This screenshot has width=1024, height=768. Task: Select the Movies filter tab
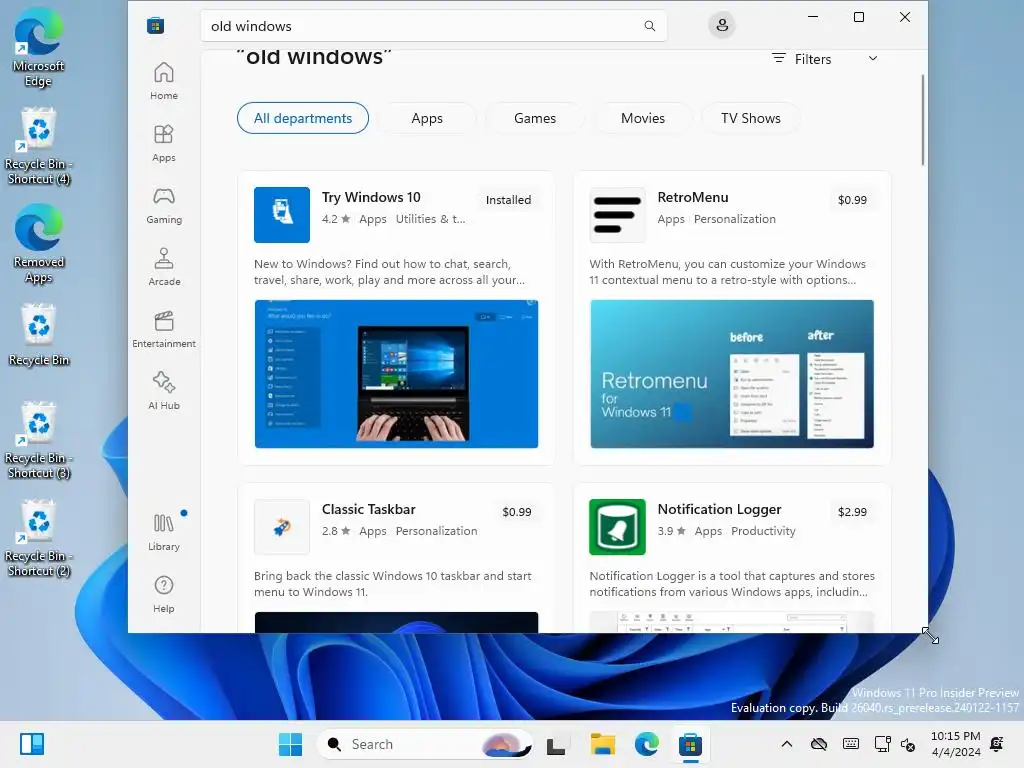point(643,118)
